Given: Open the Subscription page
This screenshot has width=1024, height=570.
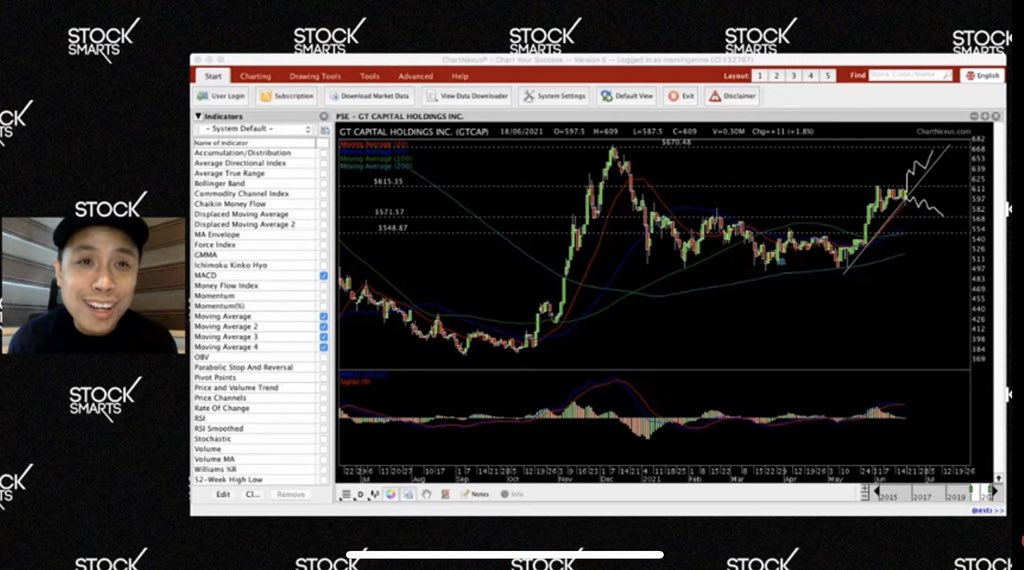Looking at the screenshot, I should tap(287, 96).
